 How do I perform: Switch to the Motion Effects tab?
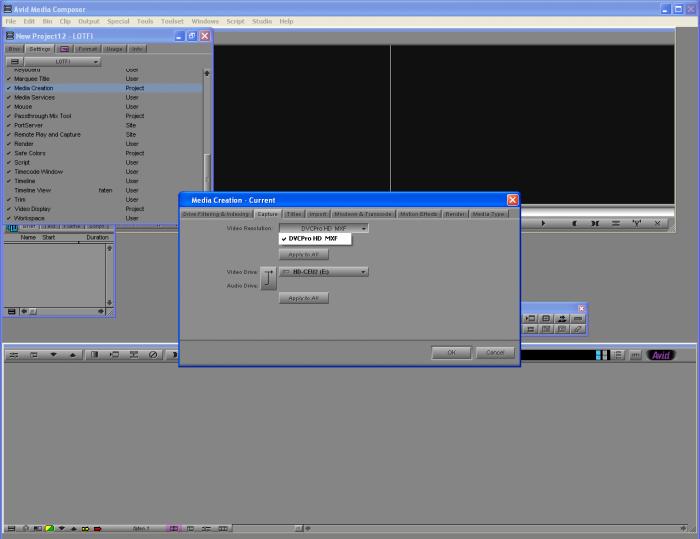point(419,214)
